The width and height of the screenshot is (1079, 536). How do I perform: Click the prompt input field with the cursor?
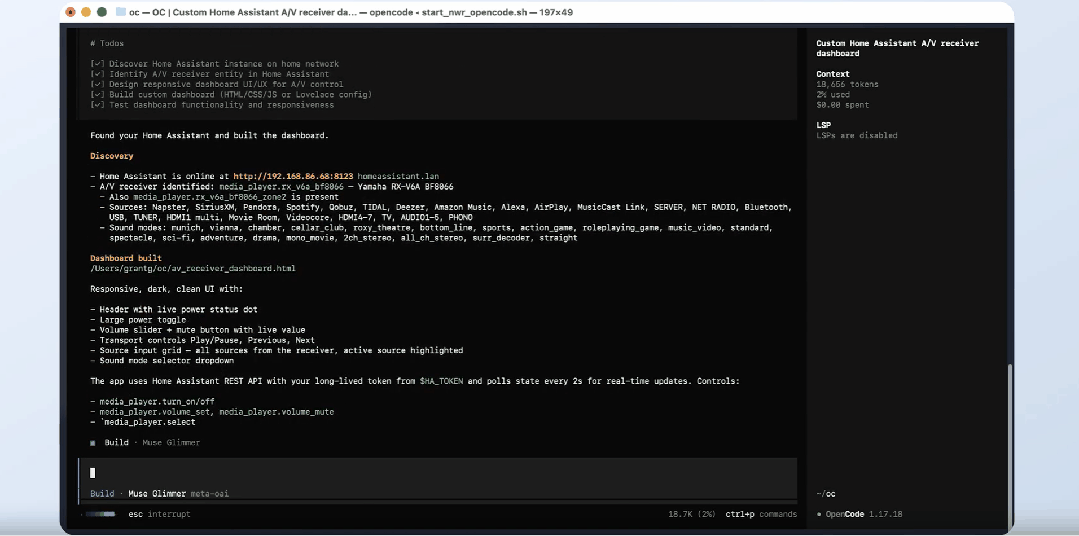[x=437, y=473]
